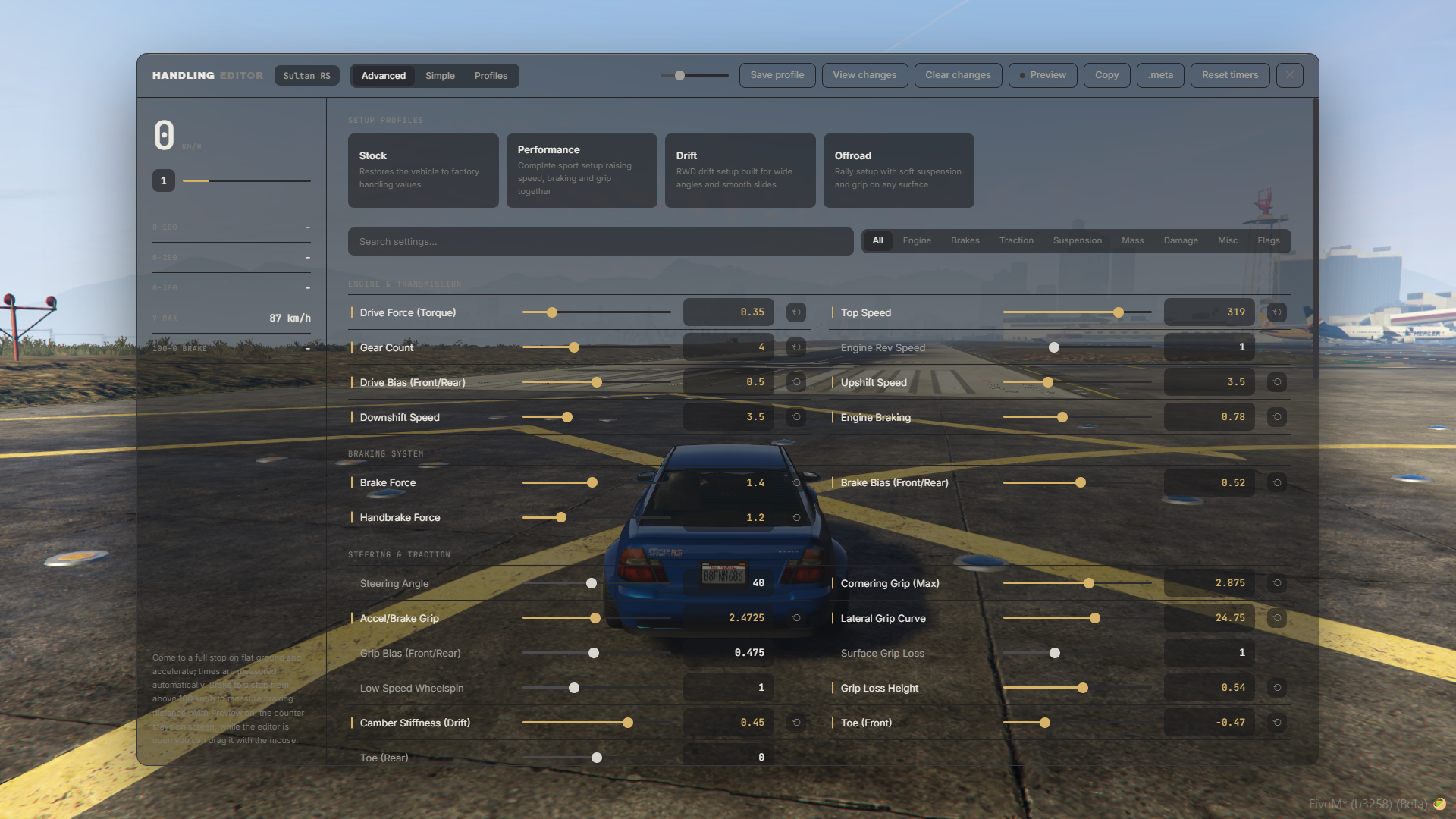Filter settings by Brakes

pyautogui.click(x=965, y=240)
